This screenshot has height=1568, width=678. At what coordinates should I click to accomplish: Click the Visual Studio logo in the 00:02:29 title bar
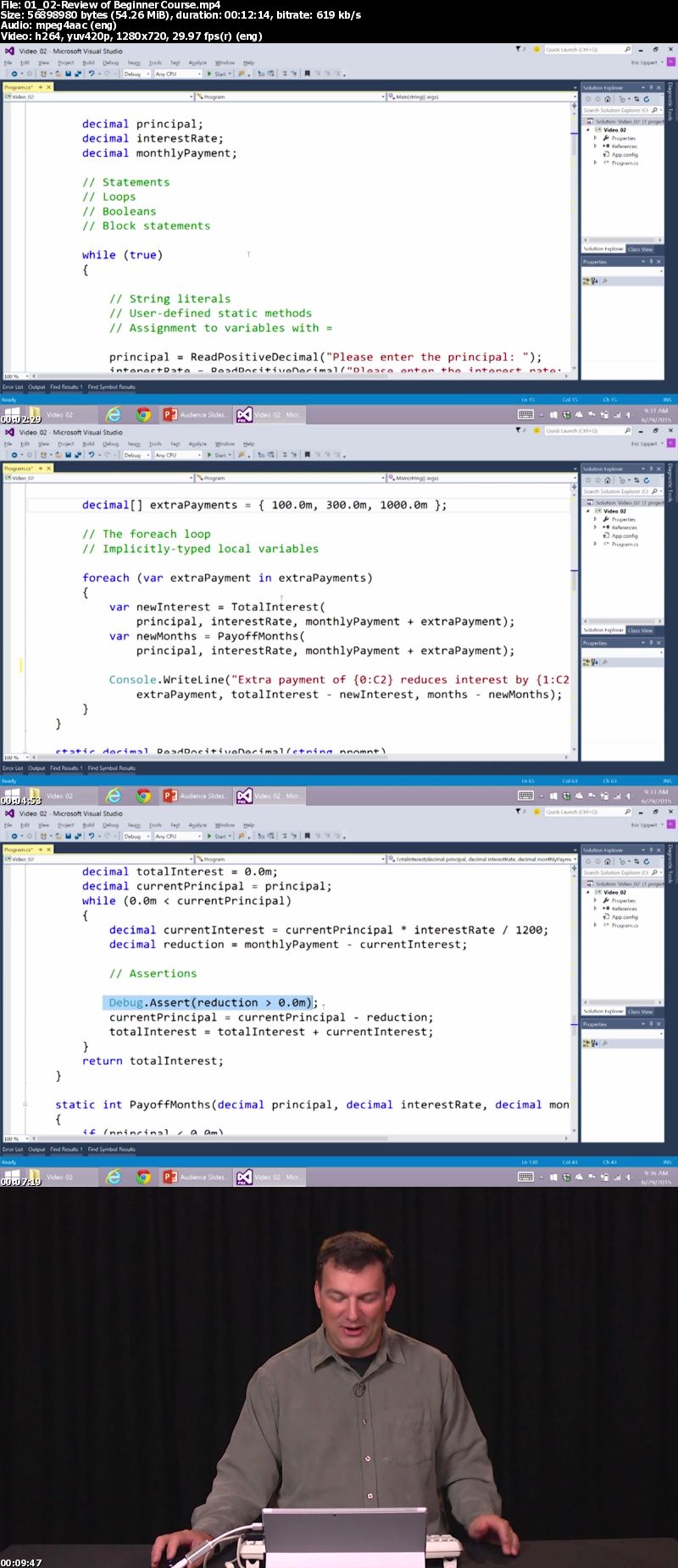[9, 51]
